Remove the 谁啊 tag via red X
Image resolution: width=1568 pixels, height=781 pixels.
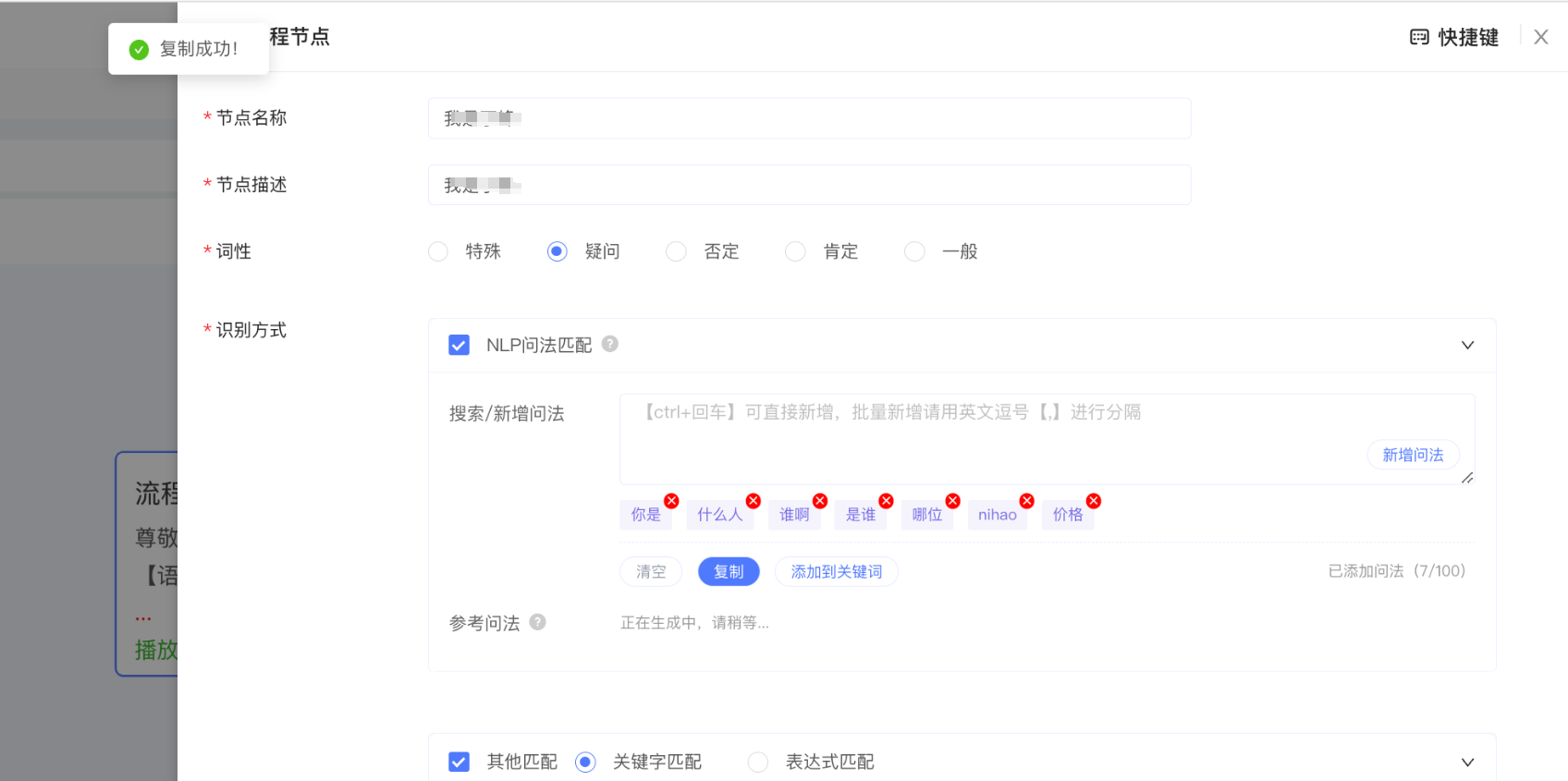820,501
